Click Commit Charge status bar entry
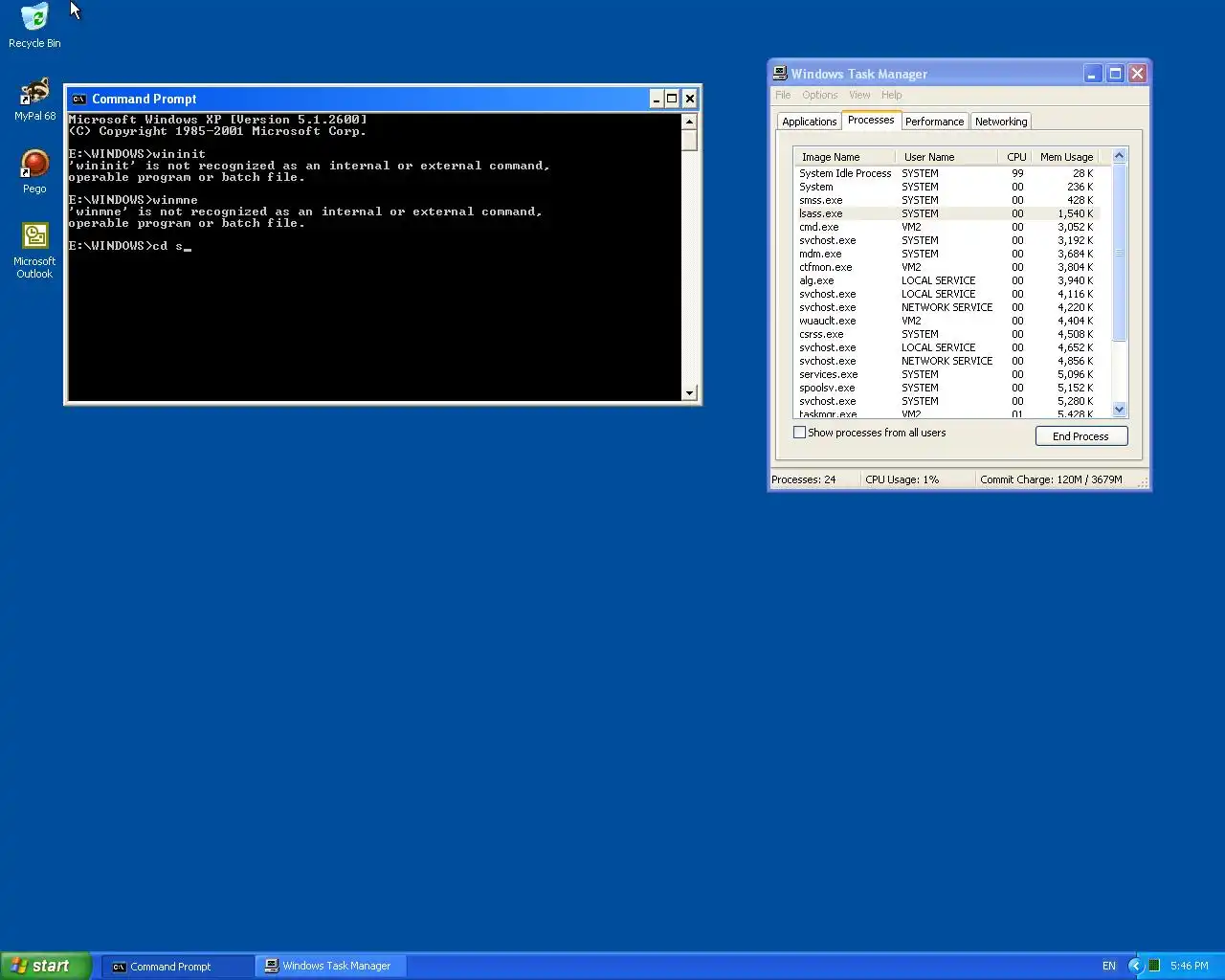This screenshot has width=1225, height=980. (x=1057, y=479)
